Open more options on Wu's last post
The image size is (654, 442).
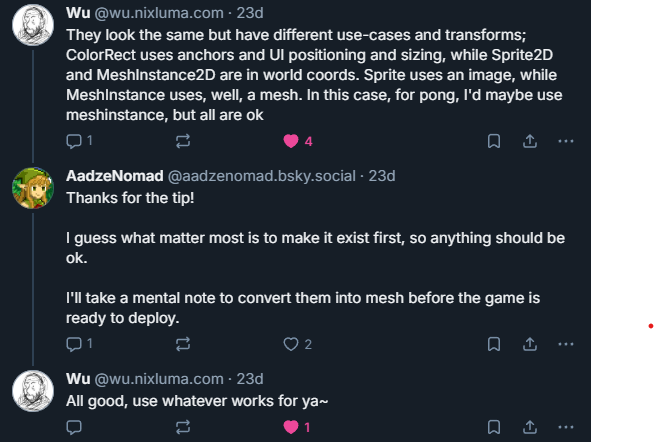pos(566,427)
